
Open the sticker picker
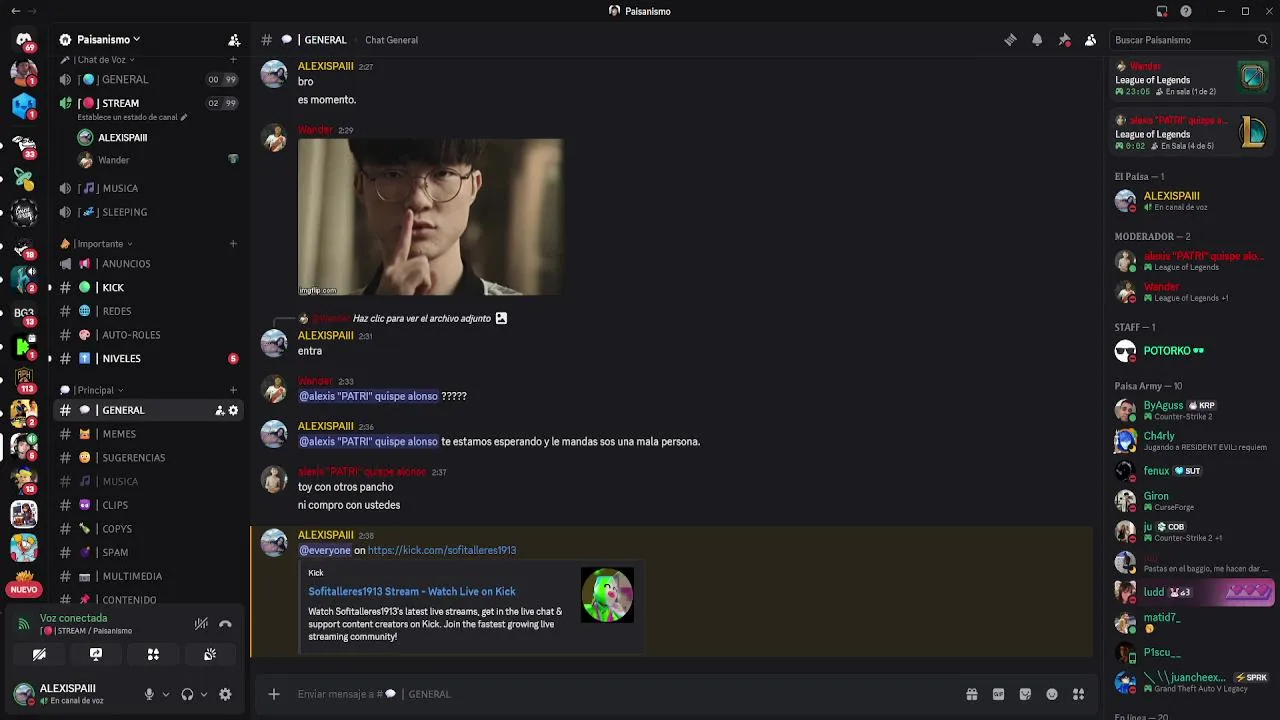[x=1025, y=694]
